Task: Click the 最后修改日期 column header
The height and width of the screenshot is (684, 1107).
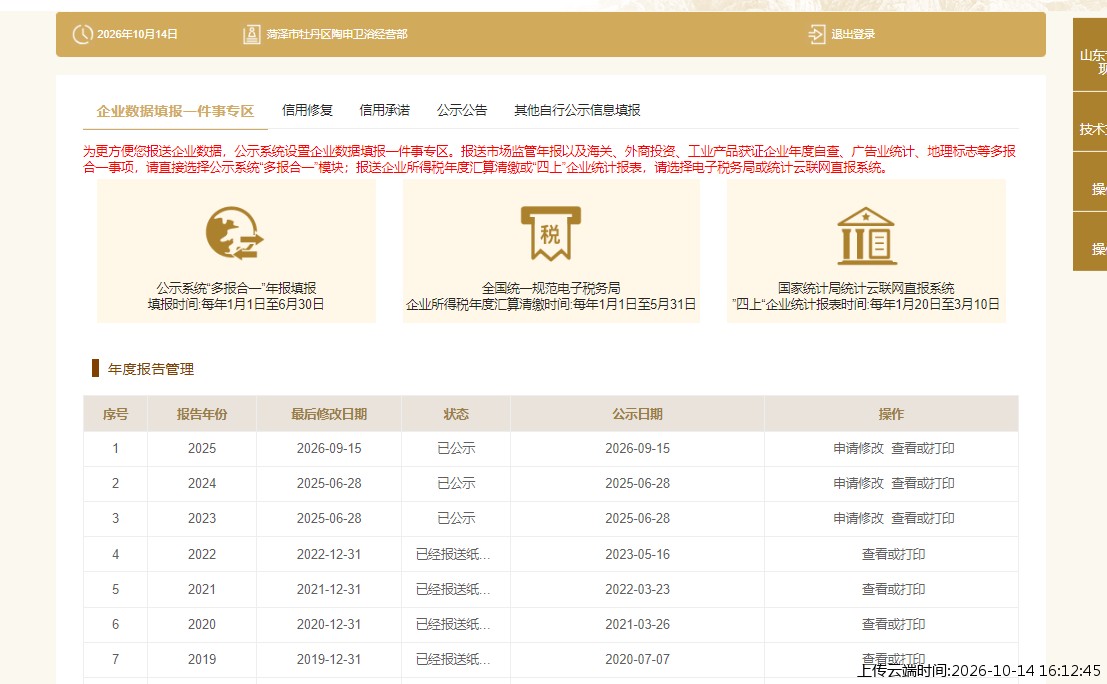Action: click(x=329, y=414)
